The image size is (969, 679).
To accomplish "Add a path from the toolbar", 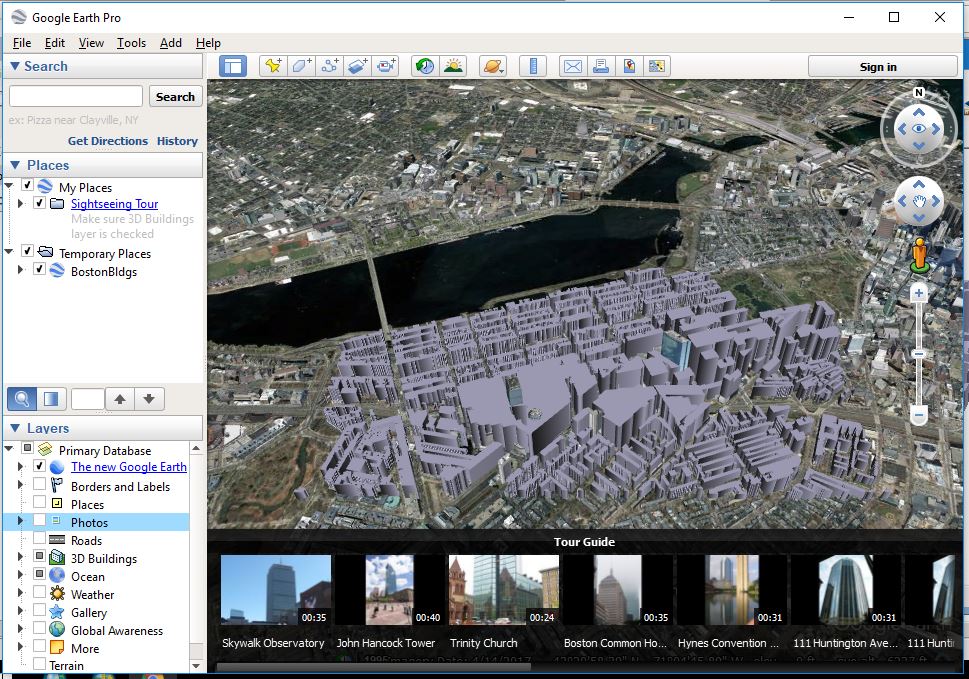I will (x=329, y=66).
